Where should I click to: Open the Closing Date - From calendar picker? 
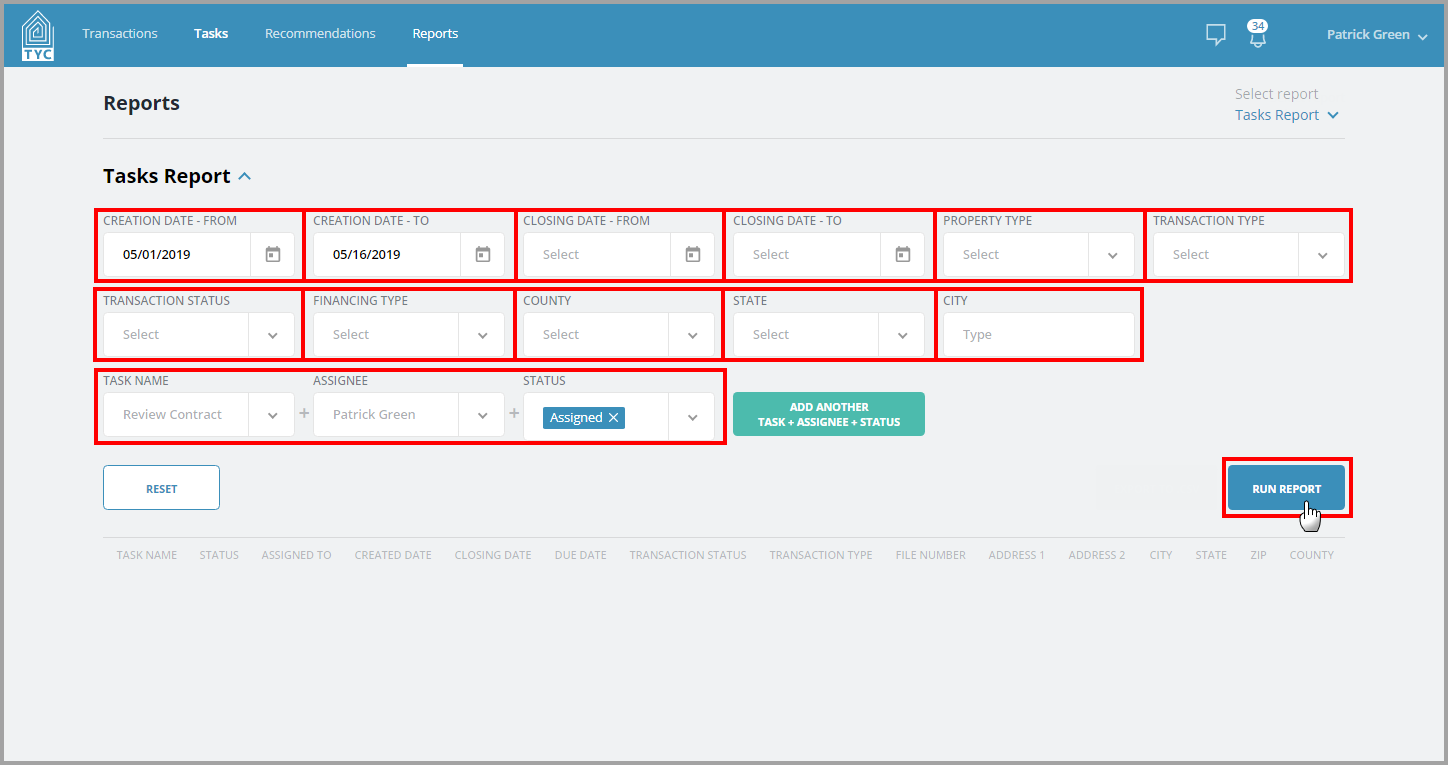coord(692,254)
